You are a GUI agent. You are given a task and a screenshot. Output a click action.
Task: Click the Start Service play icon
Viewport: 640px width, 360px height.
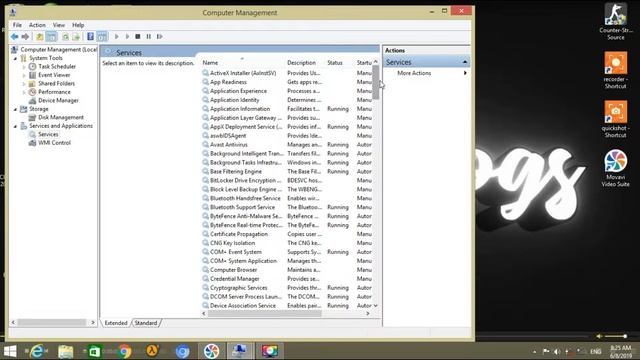click(x=117, y=37)
